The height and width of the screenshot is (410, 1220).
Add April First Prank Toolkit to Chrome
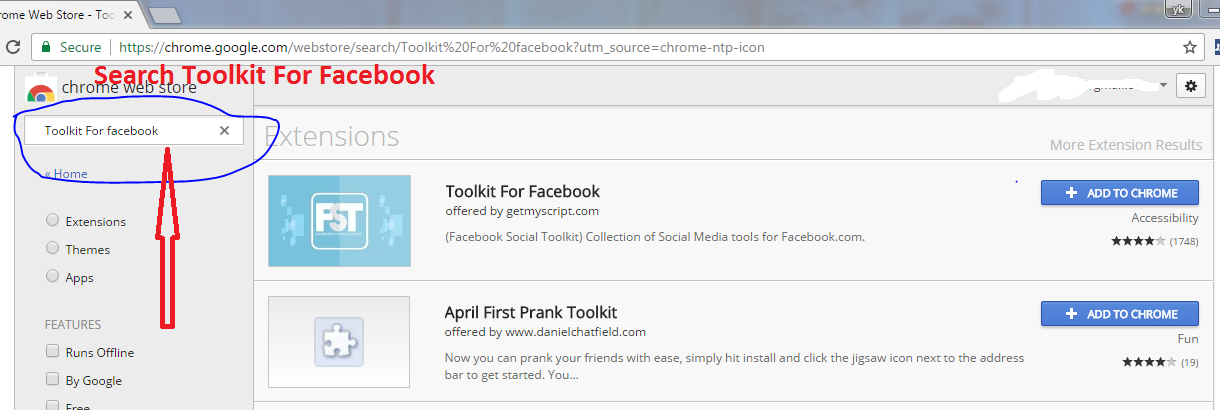(x=1119, y=314)
